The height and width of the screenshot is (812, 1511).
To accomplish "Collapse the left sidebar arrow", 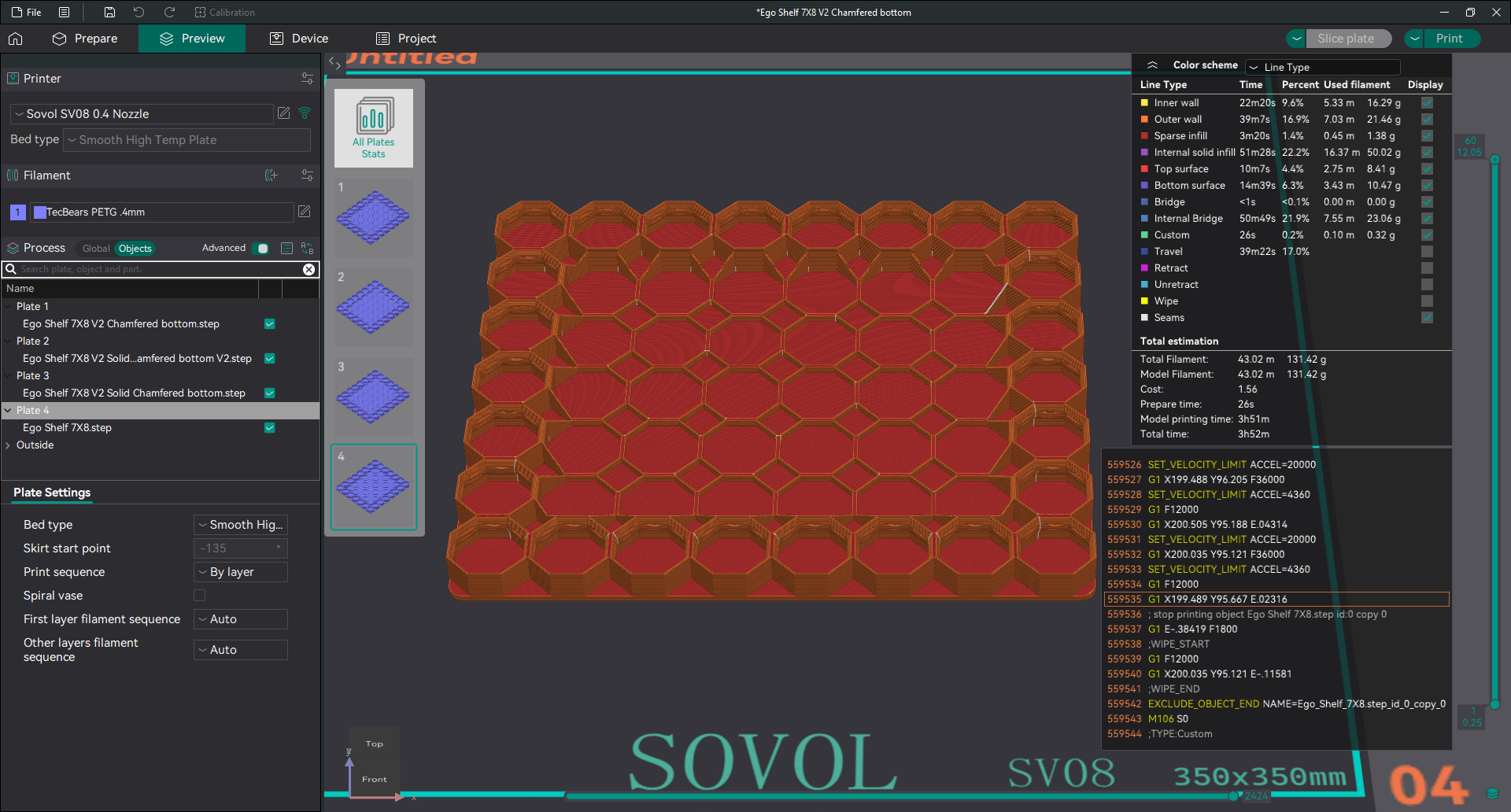I will pyautogui.click(x=334, y=64).
